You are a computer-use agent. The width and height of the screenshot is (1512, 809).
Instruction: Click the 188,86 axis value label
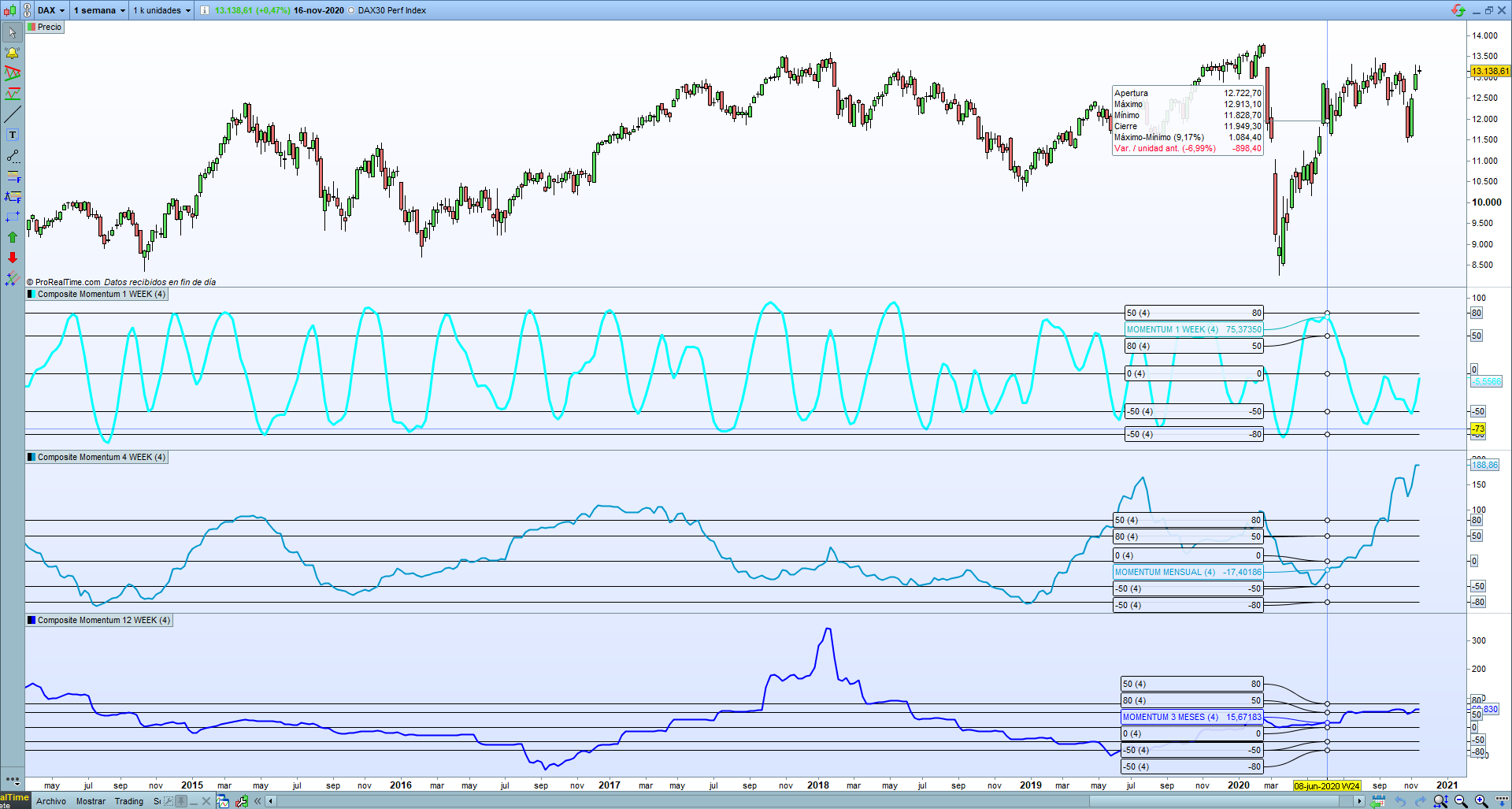[1485, 465]
